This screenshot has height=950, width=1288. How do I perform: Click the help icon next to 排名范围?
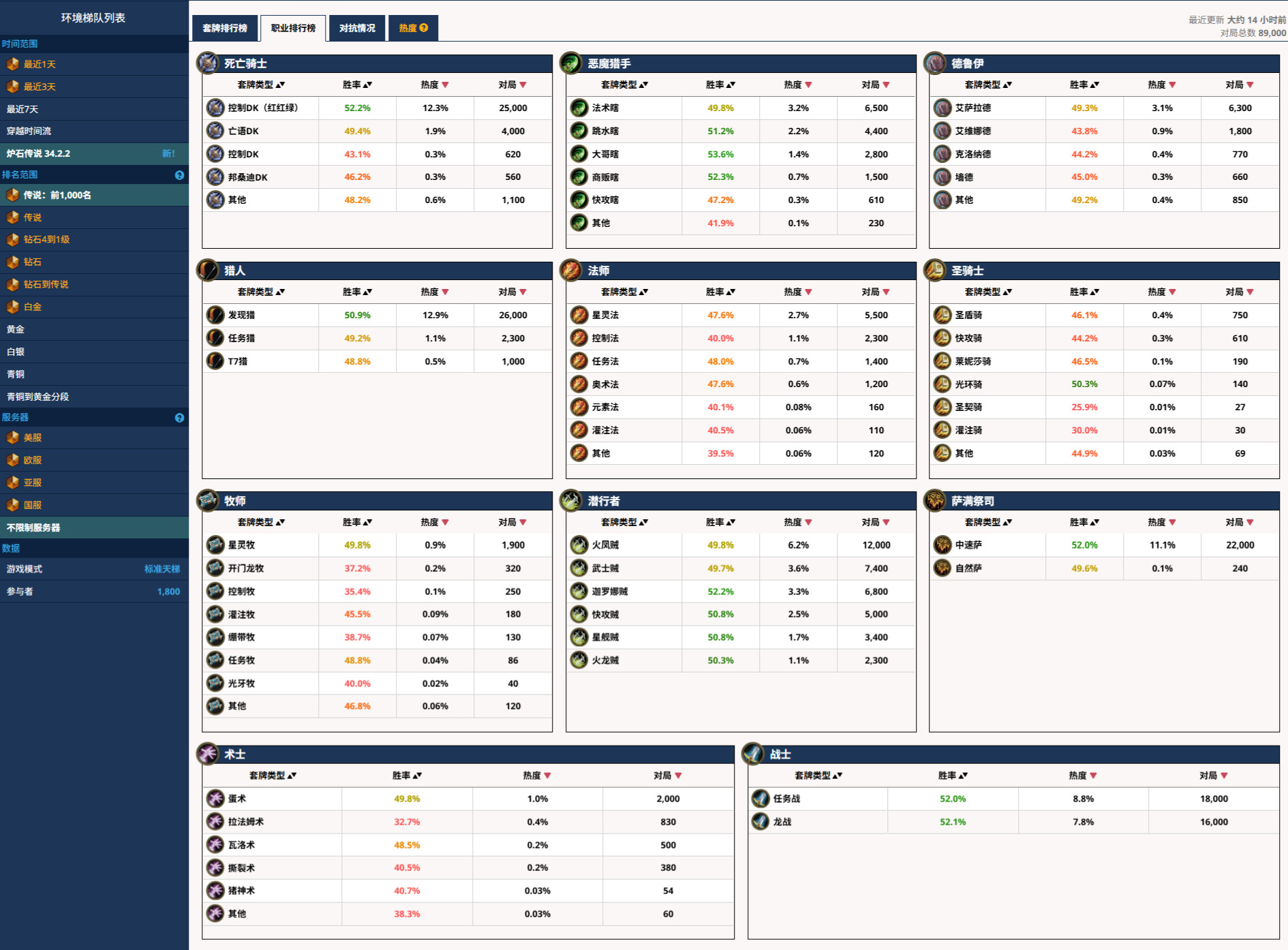coord(179,175)
